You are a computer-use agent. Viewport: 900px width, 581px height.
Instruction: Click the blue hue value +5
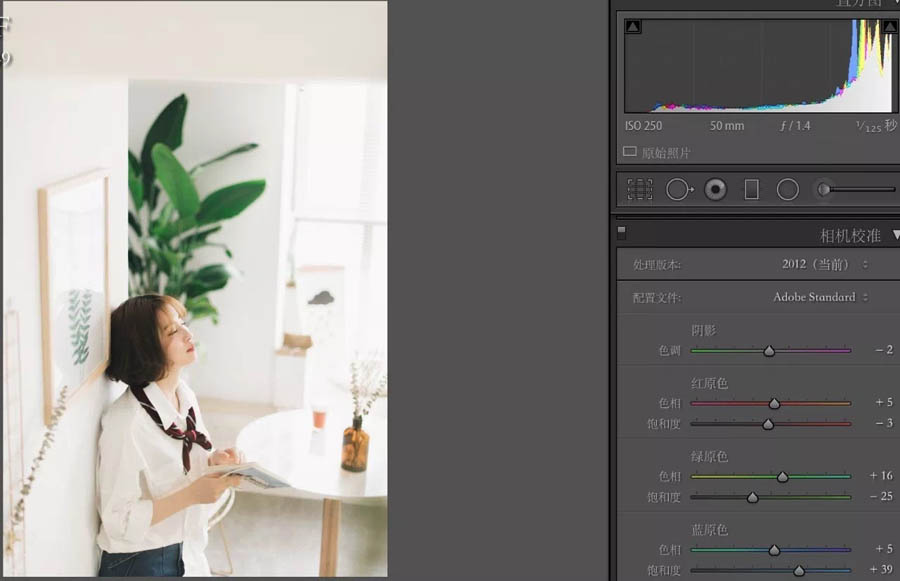pyautogui.click(x=884, y=549)
